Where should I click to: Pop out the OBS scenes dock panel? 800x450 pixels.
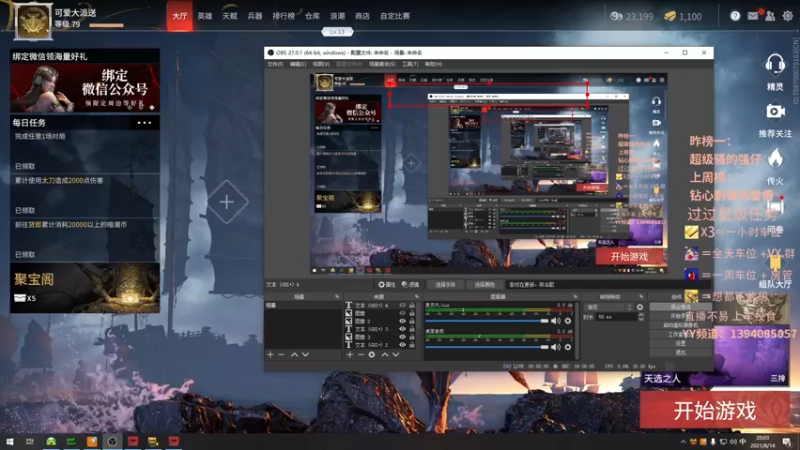tap(337, 296)
